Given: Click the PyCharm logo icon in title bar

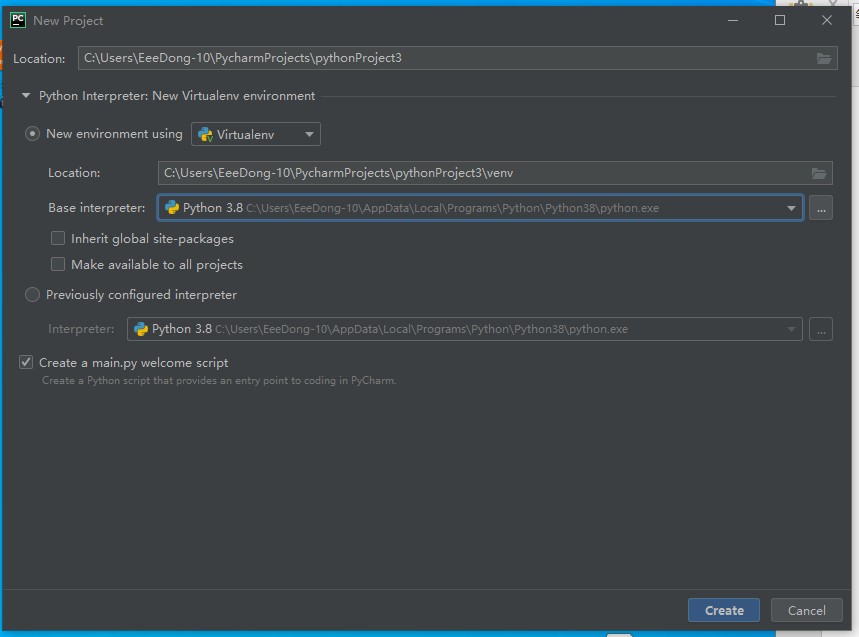Looking at the screenshot, I should pyautogui.click(x=18, y=20).
